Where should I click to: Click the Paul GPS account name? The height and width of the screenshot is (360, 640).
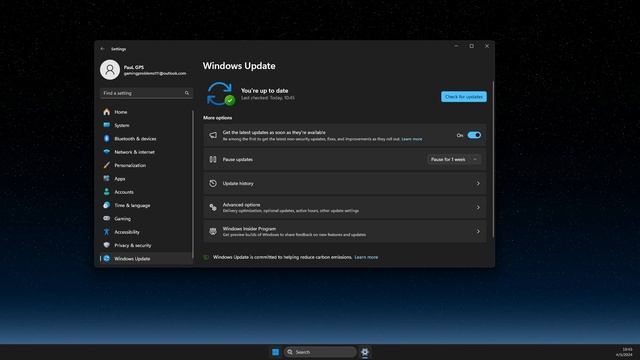pos(134,67)
